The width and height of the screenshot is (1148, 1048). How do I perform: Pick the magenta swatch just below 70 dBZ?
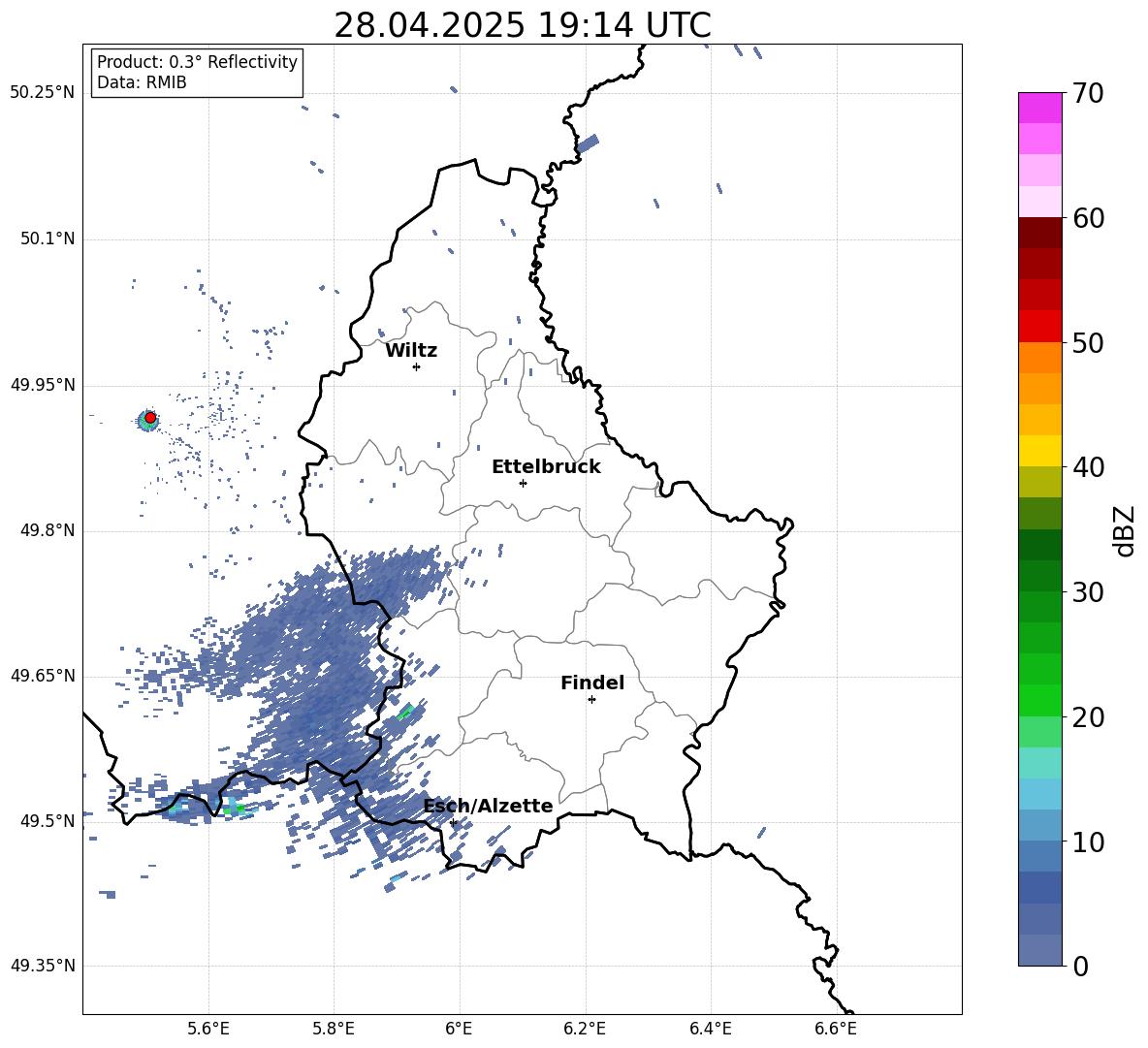[x=1039, y=109]
